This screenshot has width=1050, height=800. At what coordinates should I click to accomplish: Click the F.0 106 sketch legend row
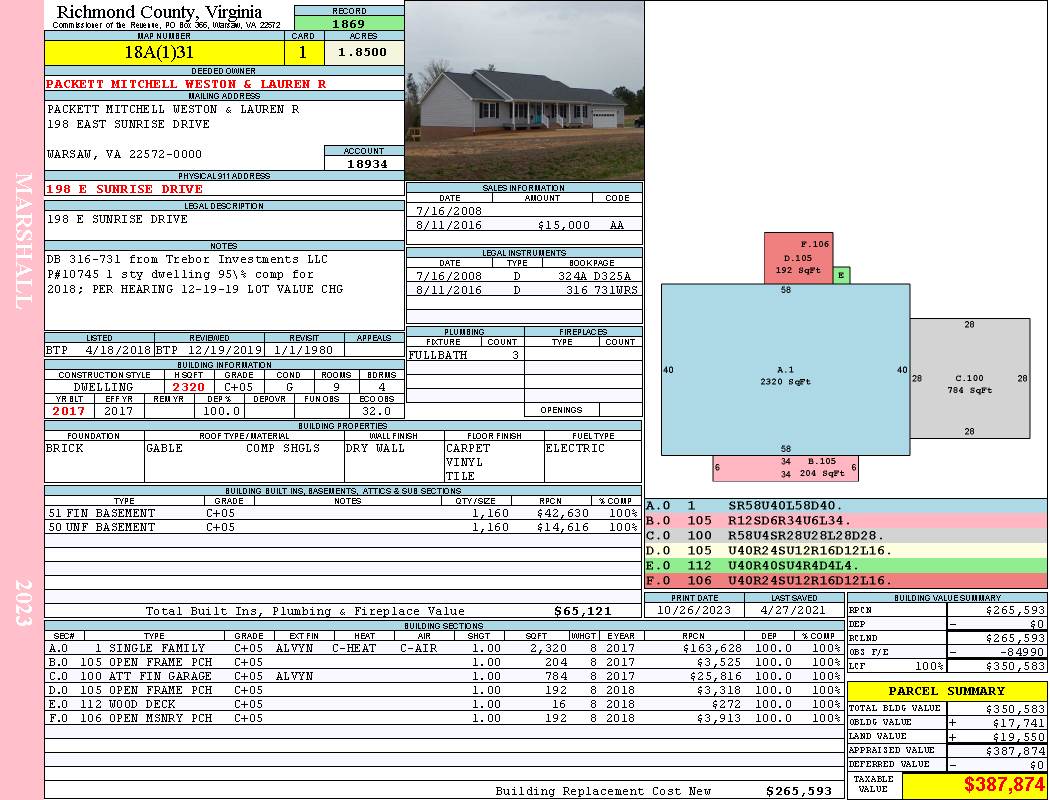(846, 580)
